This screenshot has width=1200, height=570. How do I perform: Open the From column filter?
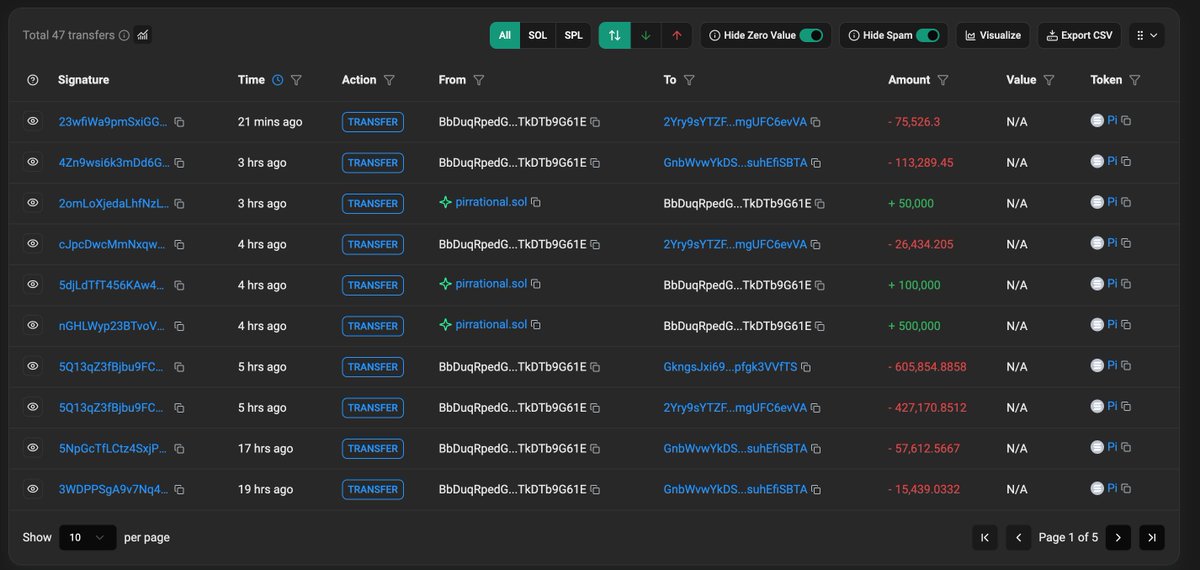479,80
